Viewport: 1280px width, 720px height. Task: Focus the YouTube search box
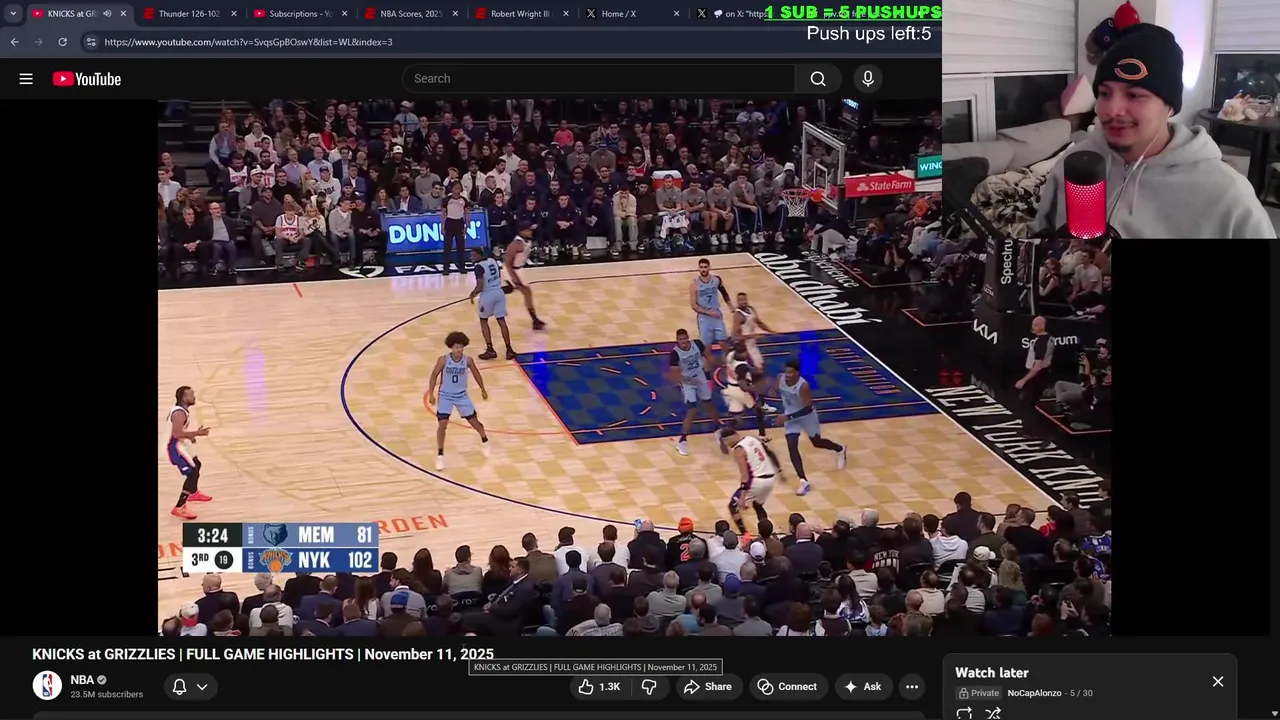(599, 79)
